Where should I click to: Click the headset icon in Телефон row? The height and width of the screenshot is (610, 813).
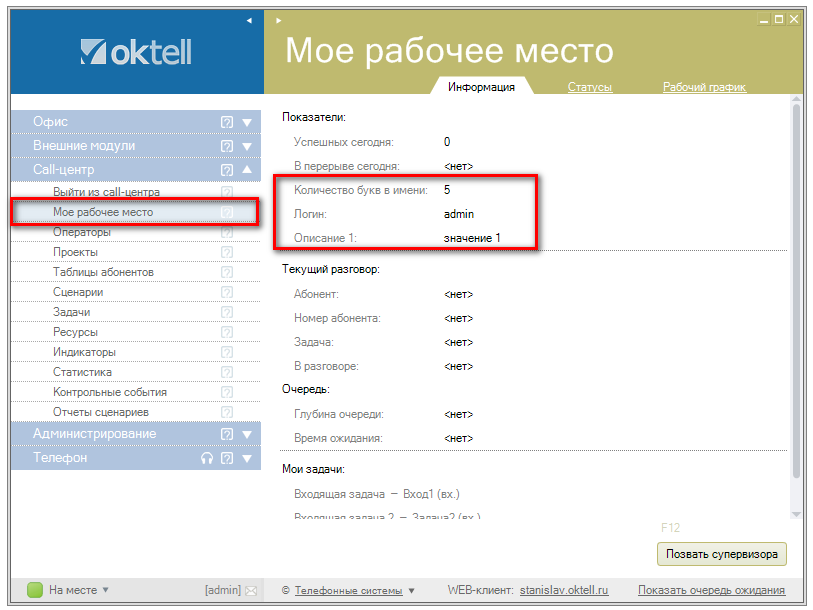click(207, 458)
